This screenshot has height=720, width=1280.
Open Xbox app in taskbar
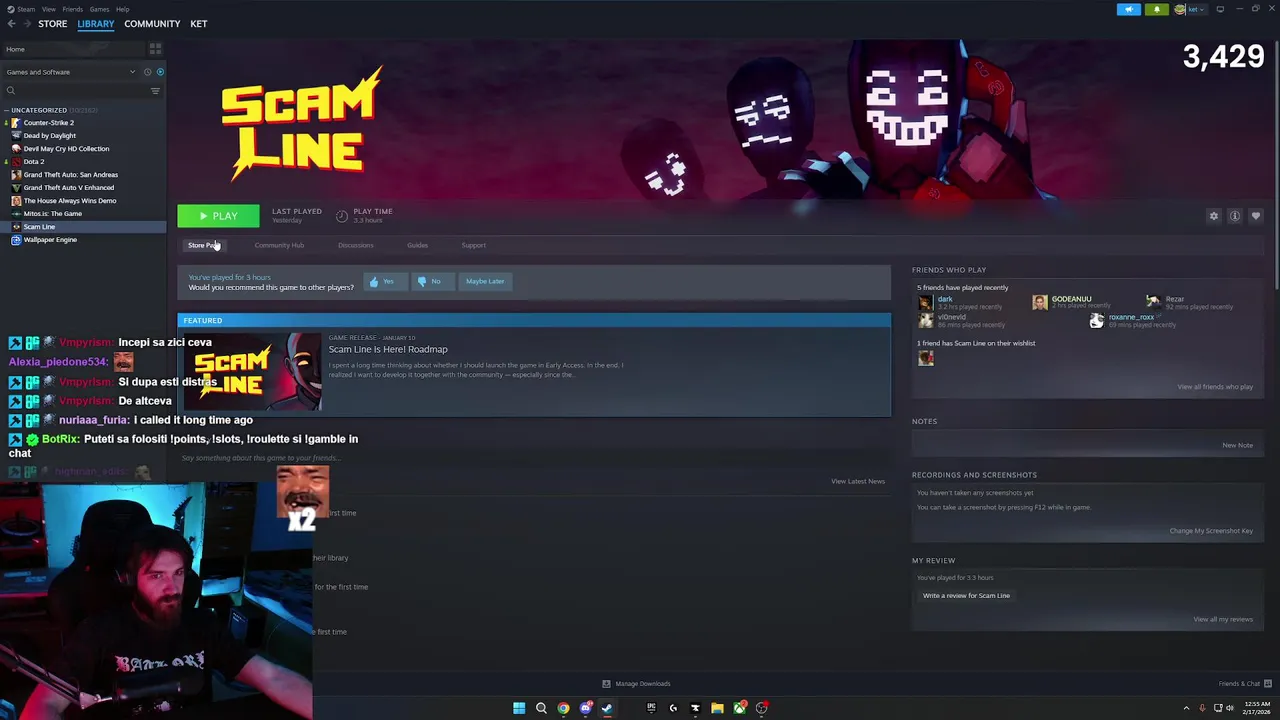click(739, 708)
